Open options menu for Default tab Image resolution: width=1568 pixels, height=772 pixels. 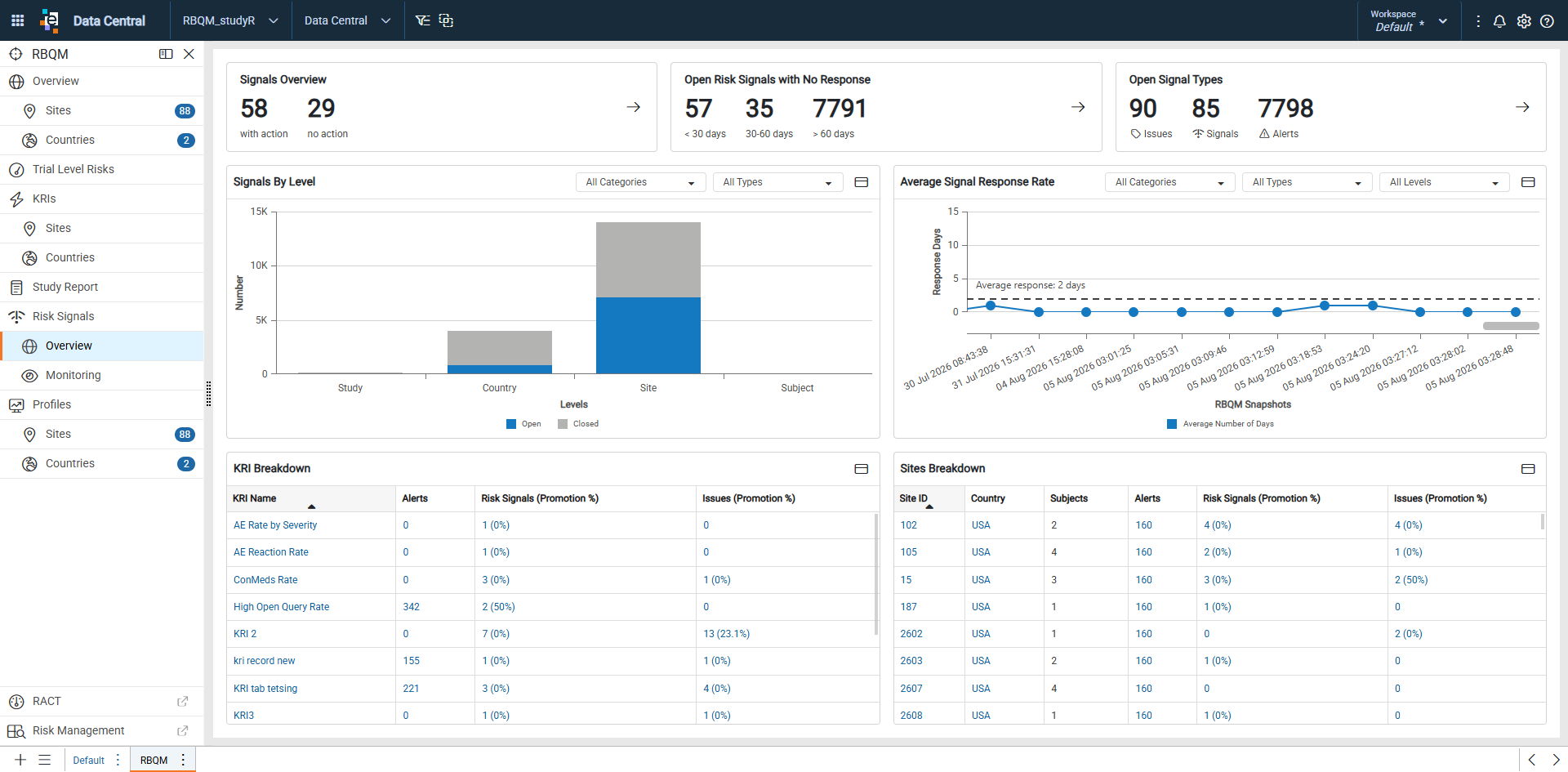click(118, 760)
